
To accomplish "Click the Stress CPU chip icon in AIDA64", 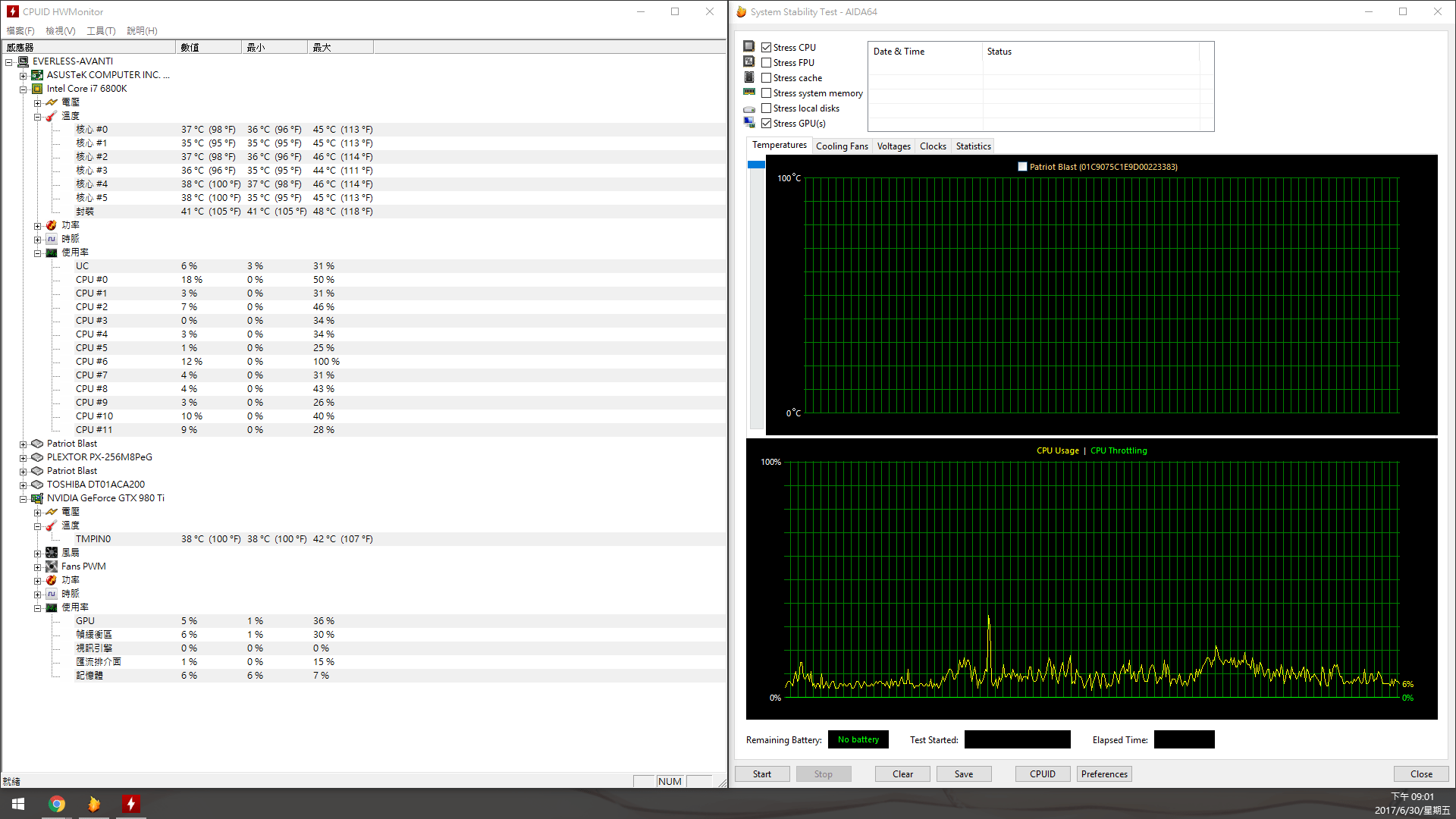I will (x=749, y=46).
